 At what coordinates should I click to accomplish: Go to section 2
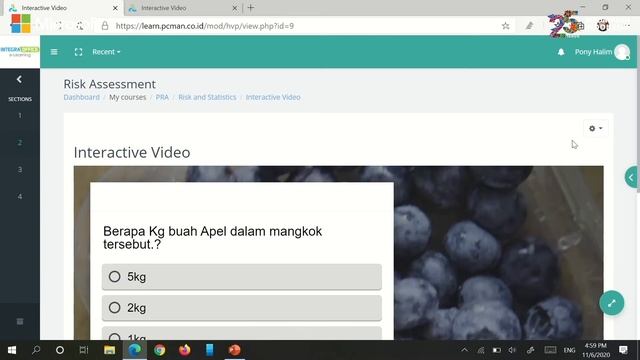click(x=20, y=142)
